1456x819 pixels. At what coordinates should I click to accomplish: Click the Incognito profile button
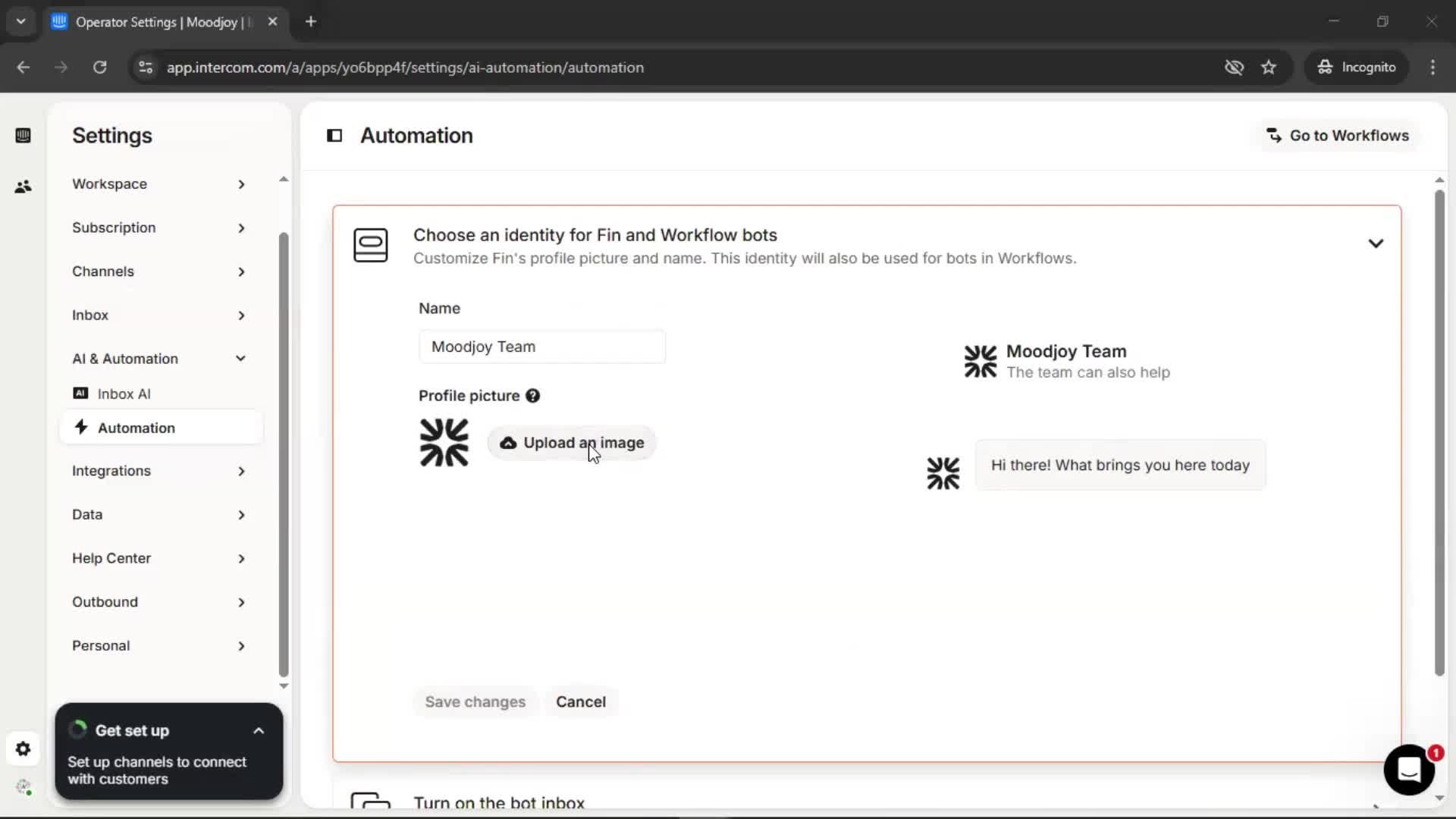pos(1357,67)
